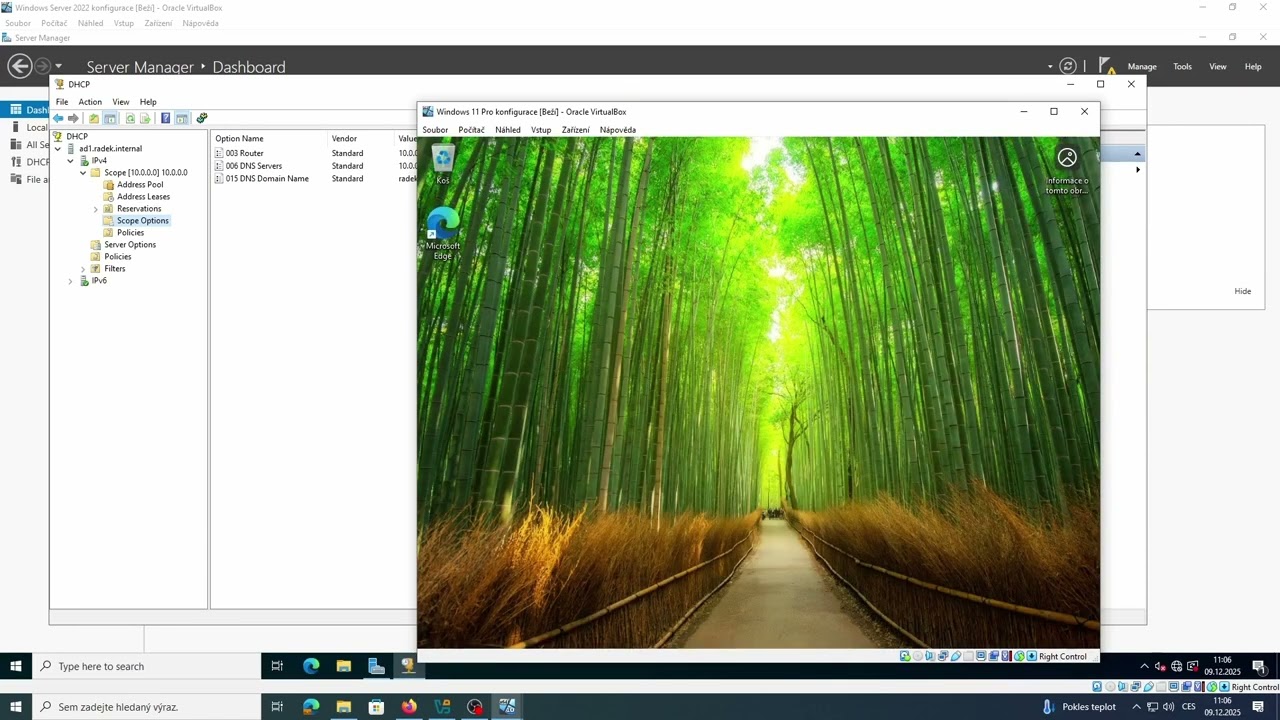This screenshot has width=1280, height=720.
Task: Click Export List icon in DHCP toolbar
Action: point(145,118)
